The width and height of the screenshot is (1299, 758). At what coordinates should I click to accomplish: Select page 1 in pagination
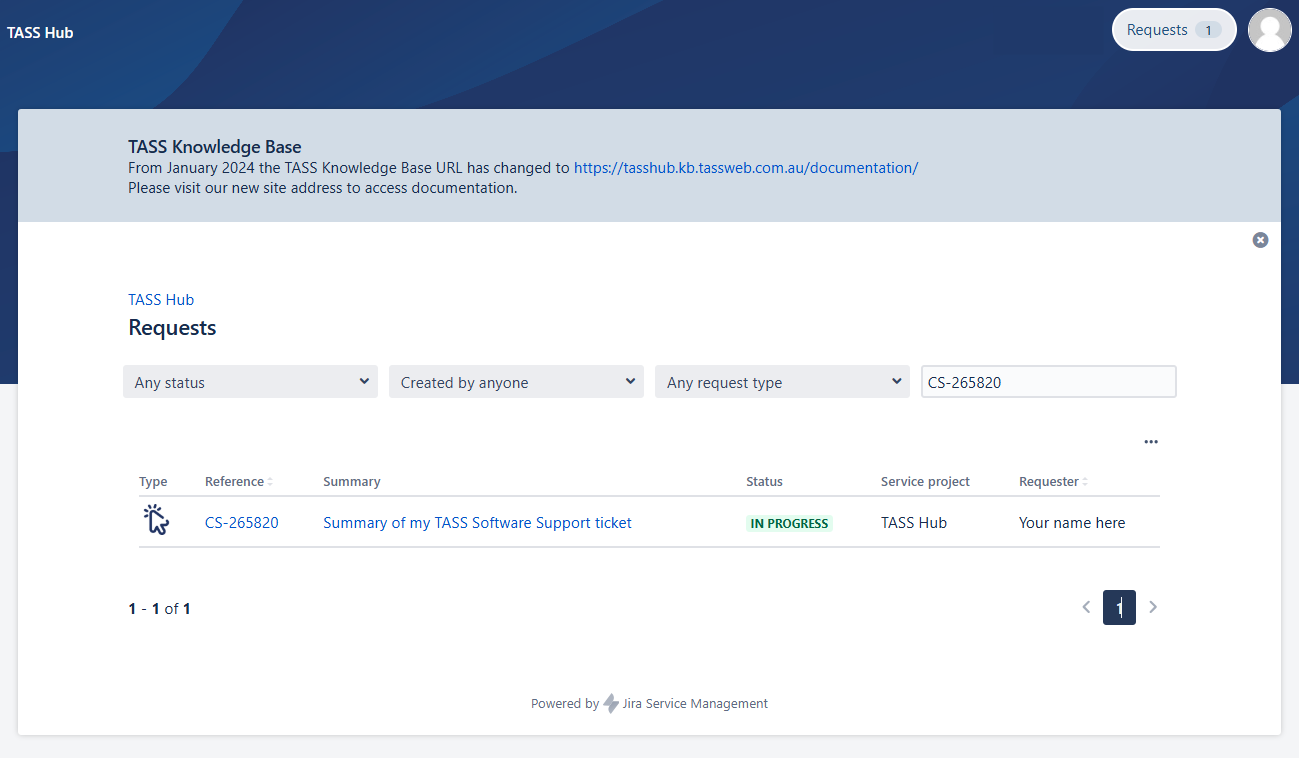tap(1119, 607)
